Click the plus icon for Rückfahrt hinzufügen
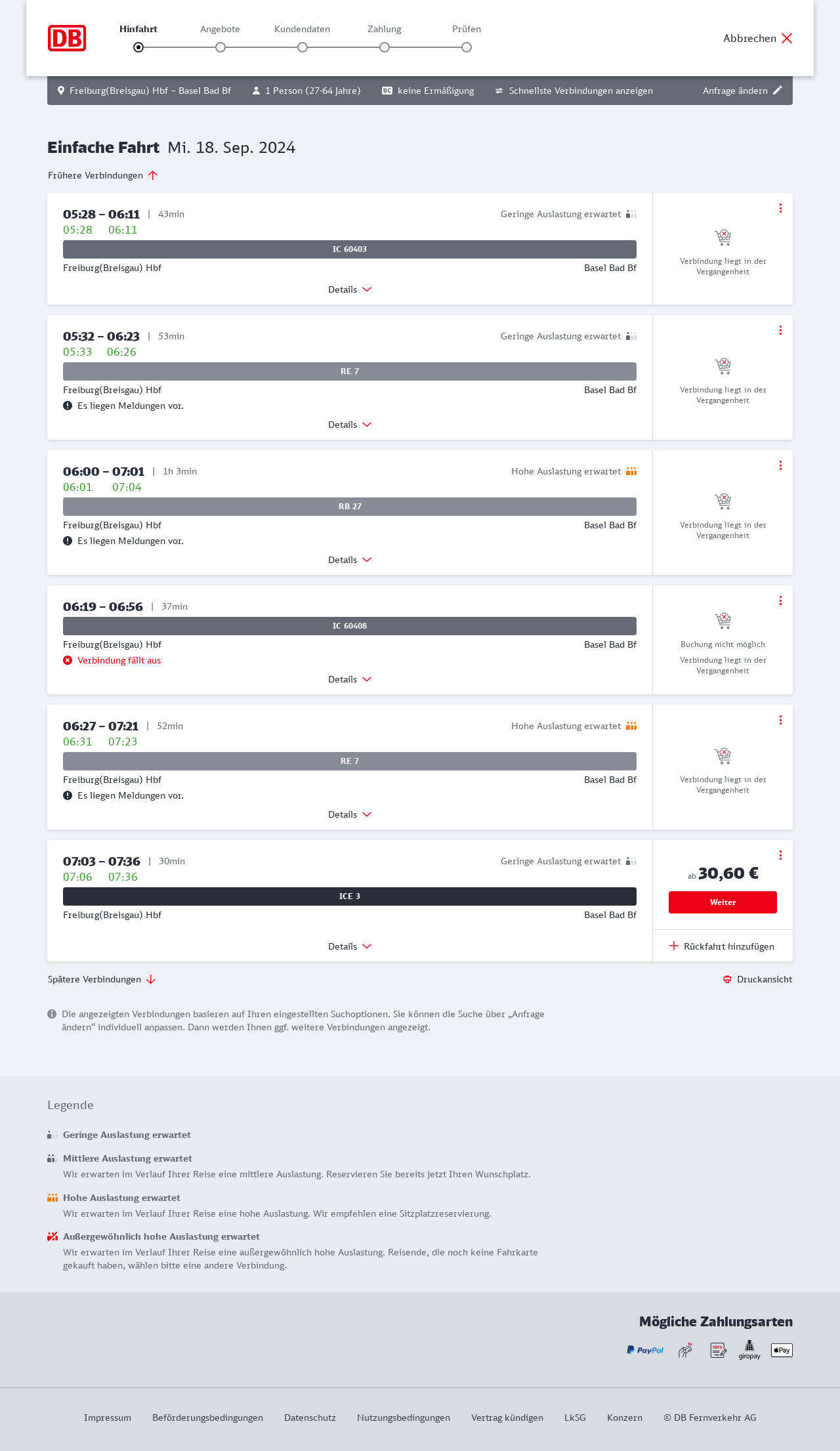This screenshot has width=840, height=1451. pyautogui.click(x=674, y=946)
